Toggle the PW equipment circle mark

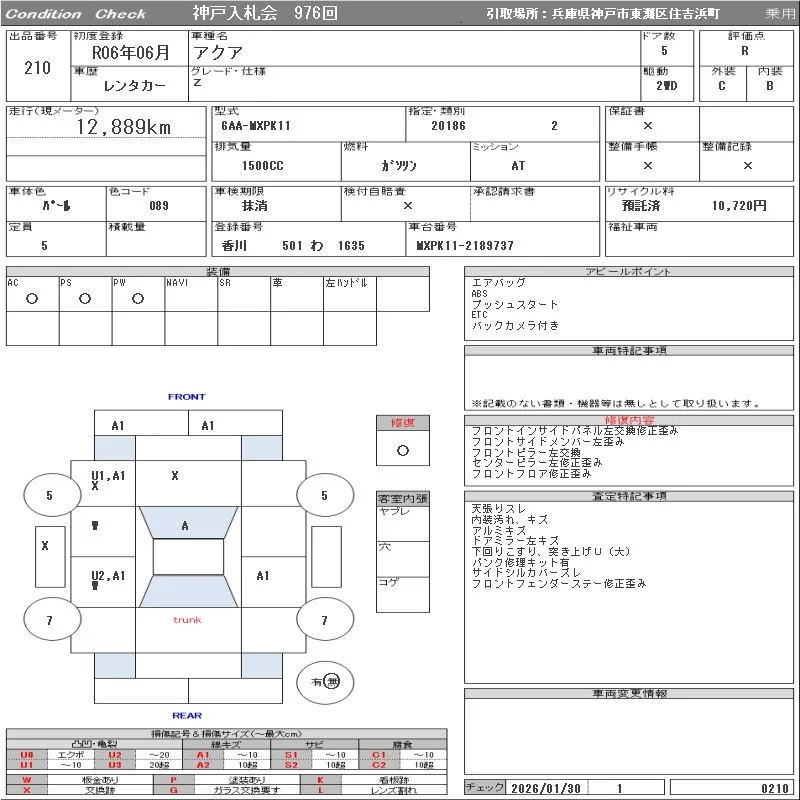(x=137, y=299)
